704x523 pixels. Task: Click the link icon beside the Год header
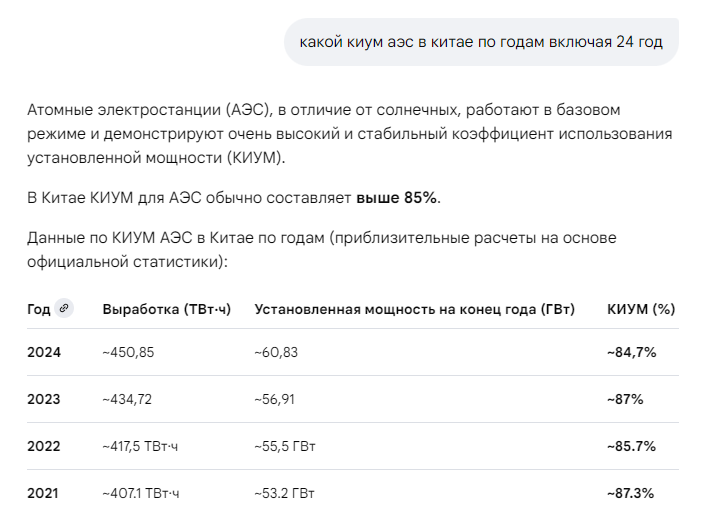pyautogui.click(x=64, y=309)
